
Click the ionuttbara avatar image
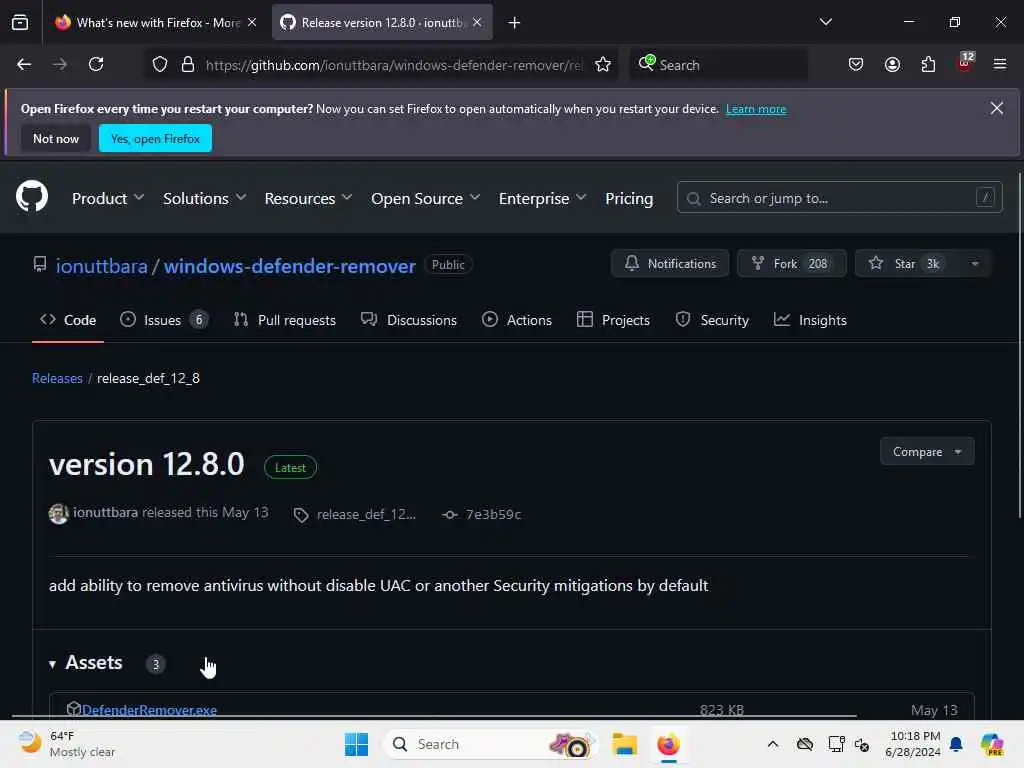tap(59, 514)
